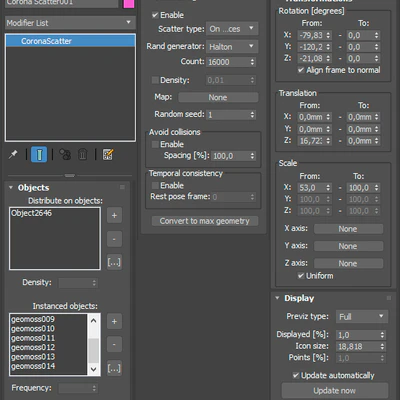Click Translation X To field
400x400 pixels.
click(x=360, y=117)
